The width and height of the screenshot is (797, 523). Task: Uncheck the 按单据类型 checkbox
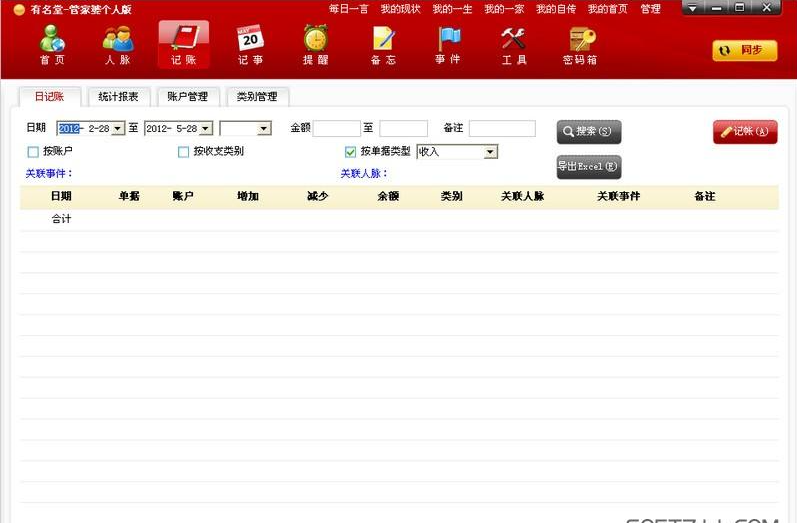(x=350, y=152)
